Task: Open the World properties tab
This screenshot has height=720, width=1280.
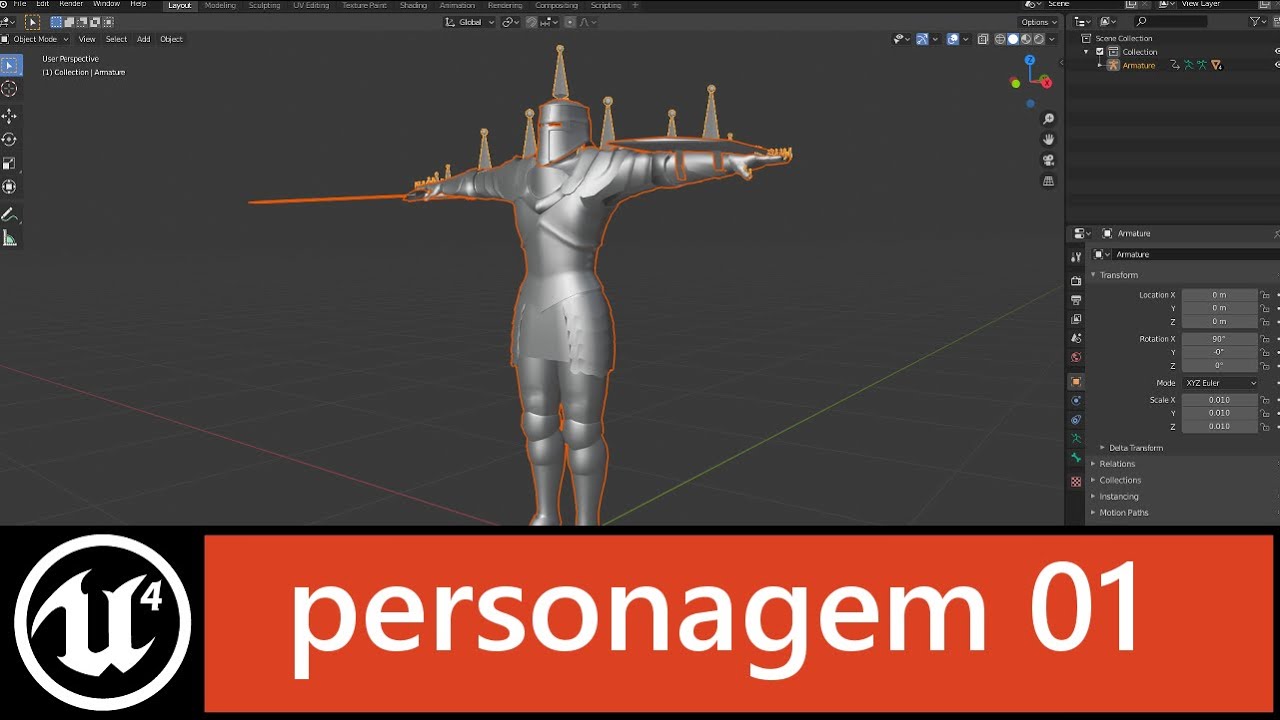Action: (x=1076, y=357)
